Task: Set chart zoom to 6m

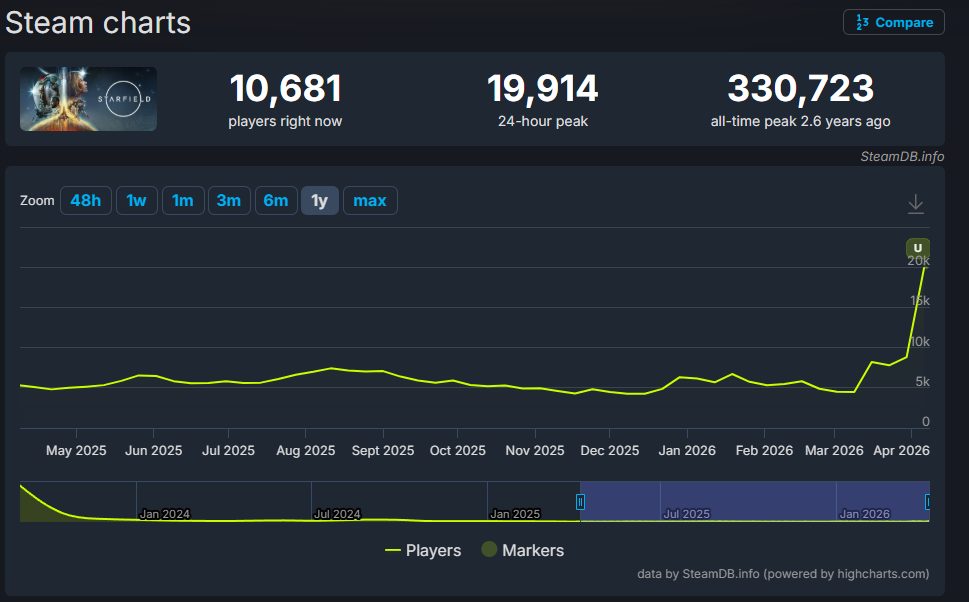Action: pyautogui.click(x=276, y=200)
